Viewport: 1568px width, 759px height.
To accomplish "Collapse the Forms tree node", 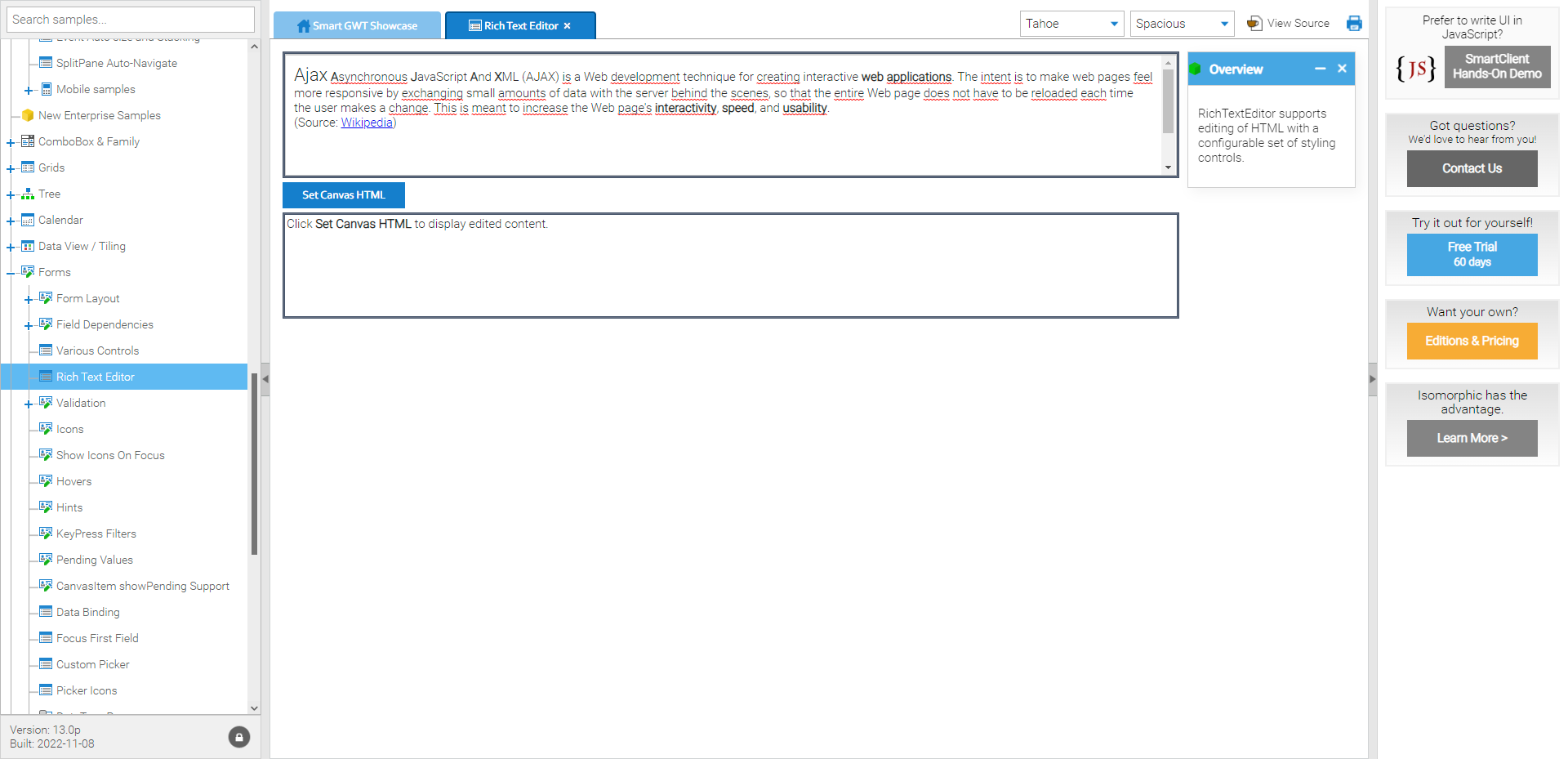I will (x=11, y=273).
